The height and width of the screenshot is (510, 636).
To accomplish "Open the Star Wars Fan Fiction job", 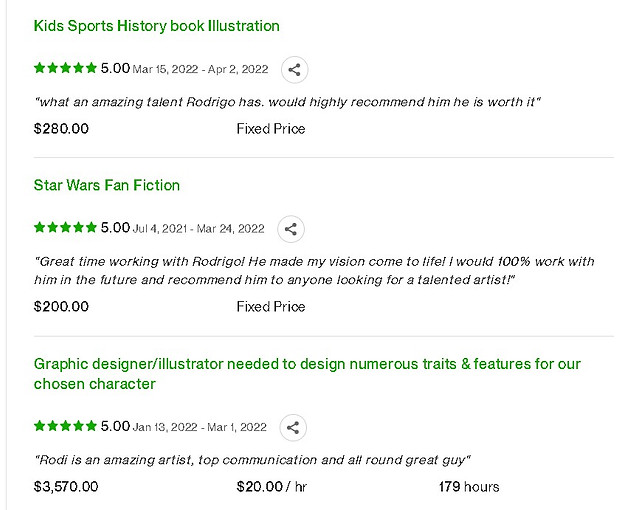I will pyautogui.click(x=107, y=185).
